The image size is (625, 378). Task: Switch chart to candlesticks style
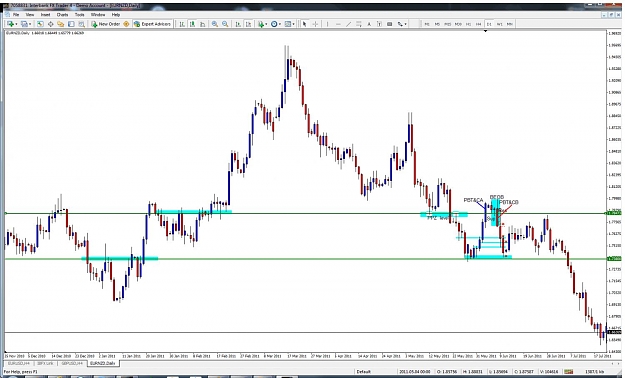192,24
